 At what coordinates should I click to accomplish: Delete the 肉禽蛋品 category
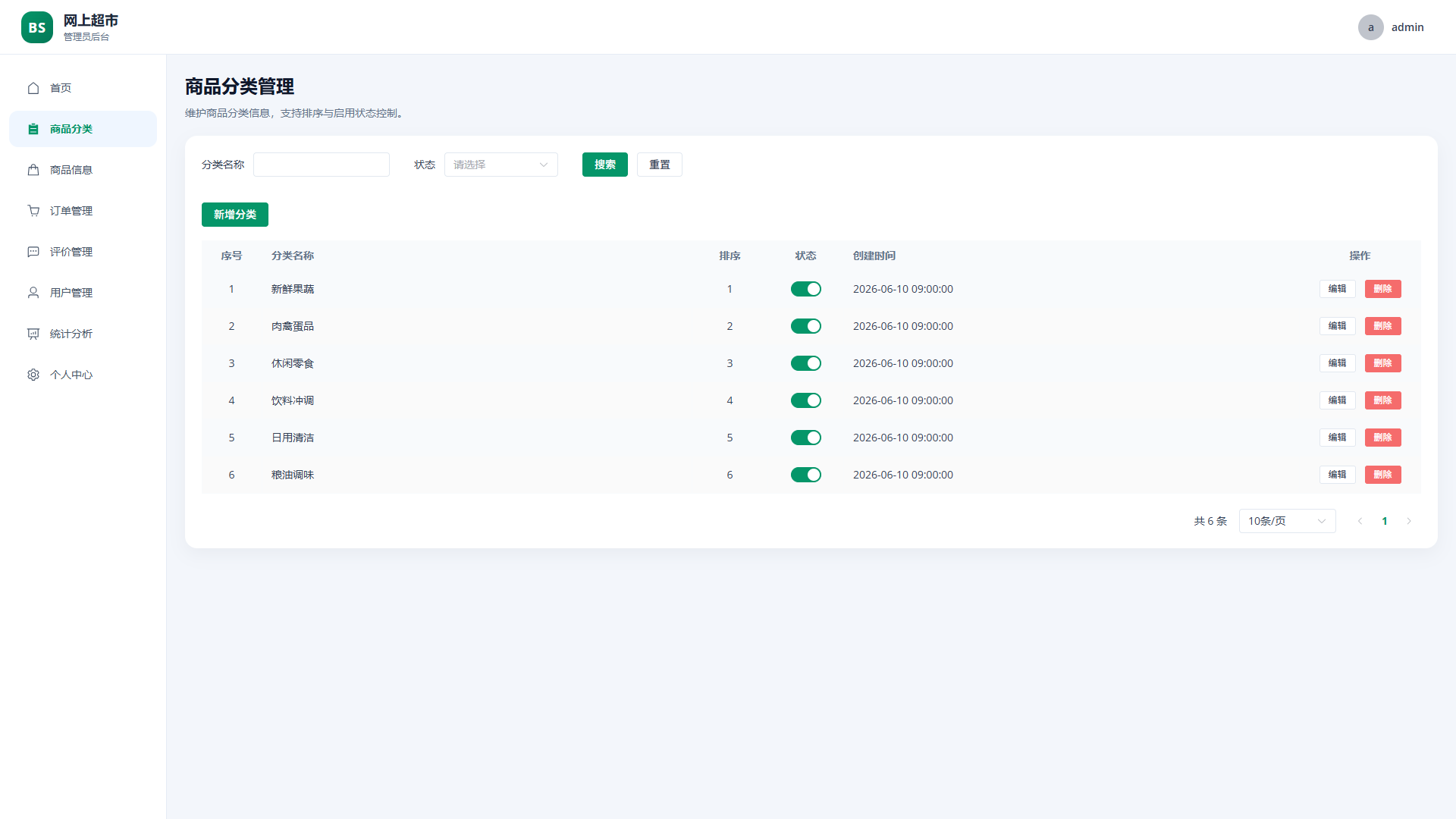tap(1382, 326)
